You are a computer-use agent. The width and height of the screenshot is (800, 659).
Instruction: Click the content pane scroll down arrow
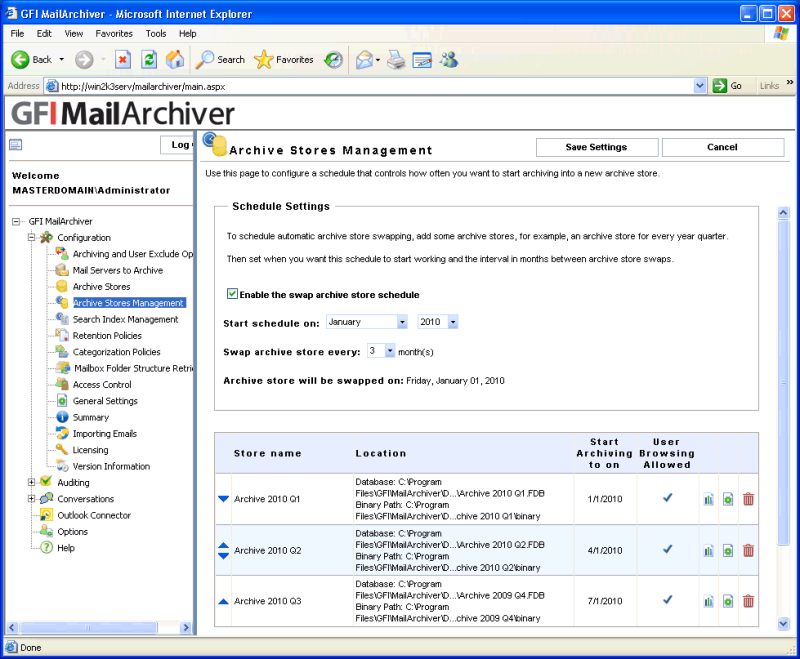click(783, 623)
